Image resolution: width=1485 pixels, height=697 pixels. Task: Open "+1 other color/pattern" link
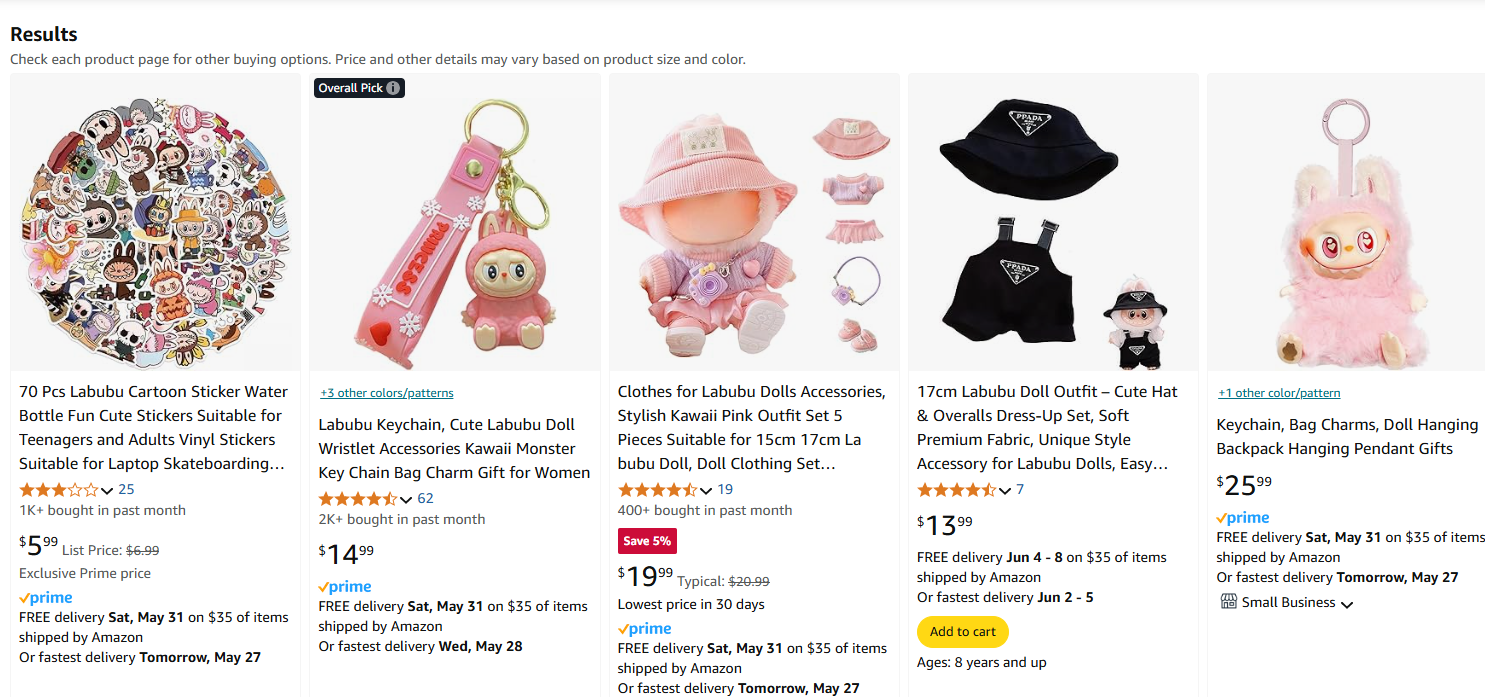click(1279, 393)
